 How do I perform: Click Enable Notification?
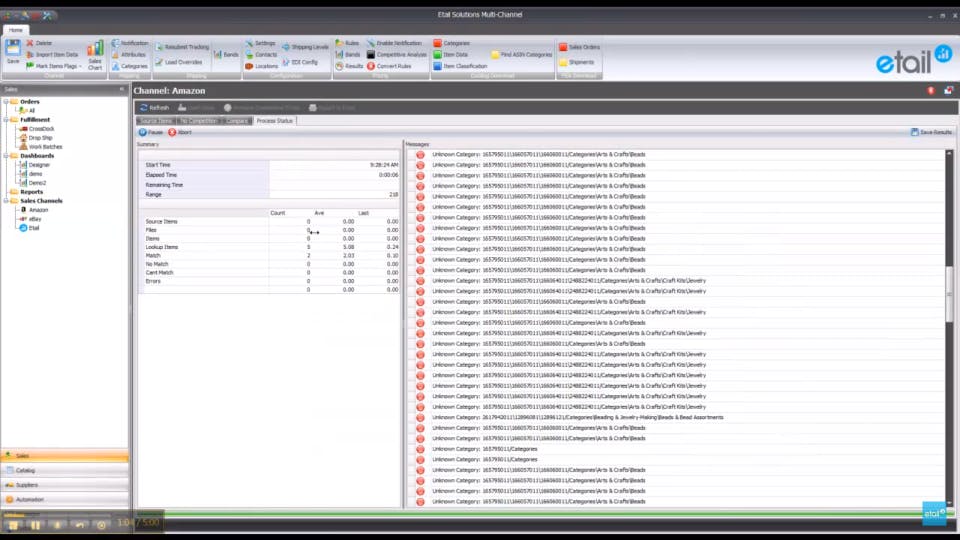394,43
